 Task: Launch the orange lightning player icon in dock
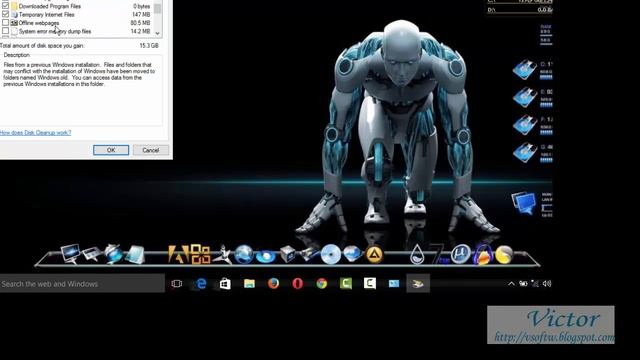pyautogui.click(x=482, y=255)
